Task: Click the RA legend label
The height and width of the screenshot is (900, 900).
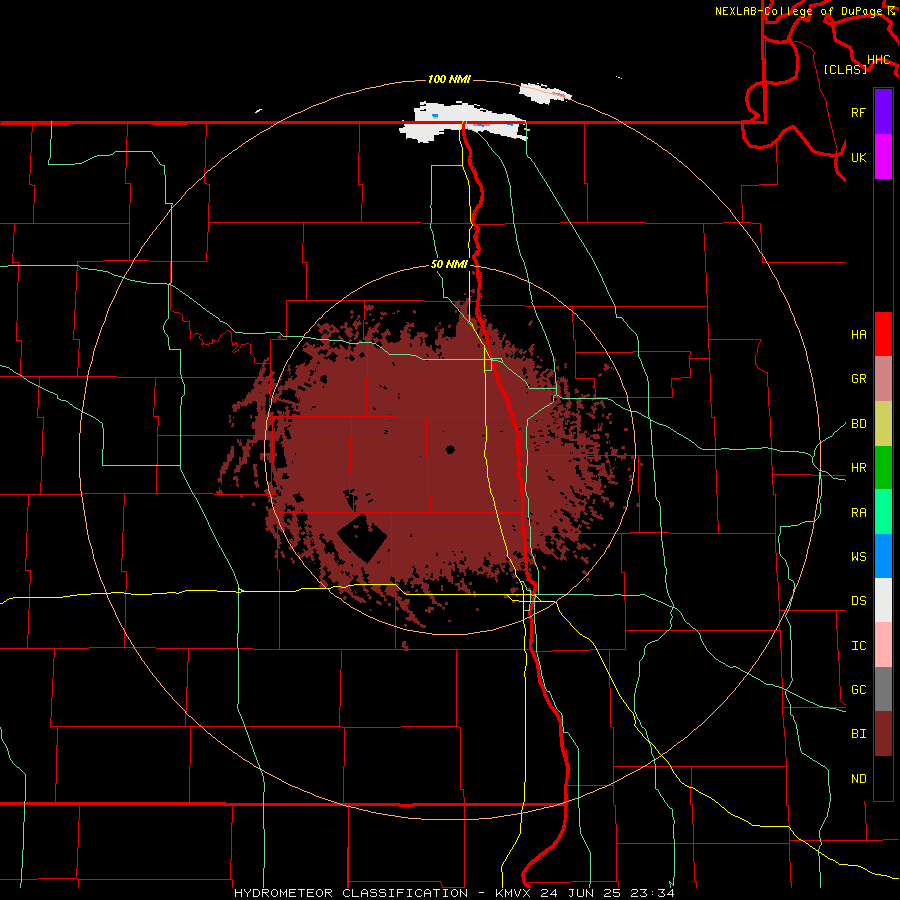Action: click(x=858, y=513)
